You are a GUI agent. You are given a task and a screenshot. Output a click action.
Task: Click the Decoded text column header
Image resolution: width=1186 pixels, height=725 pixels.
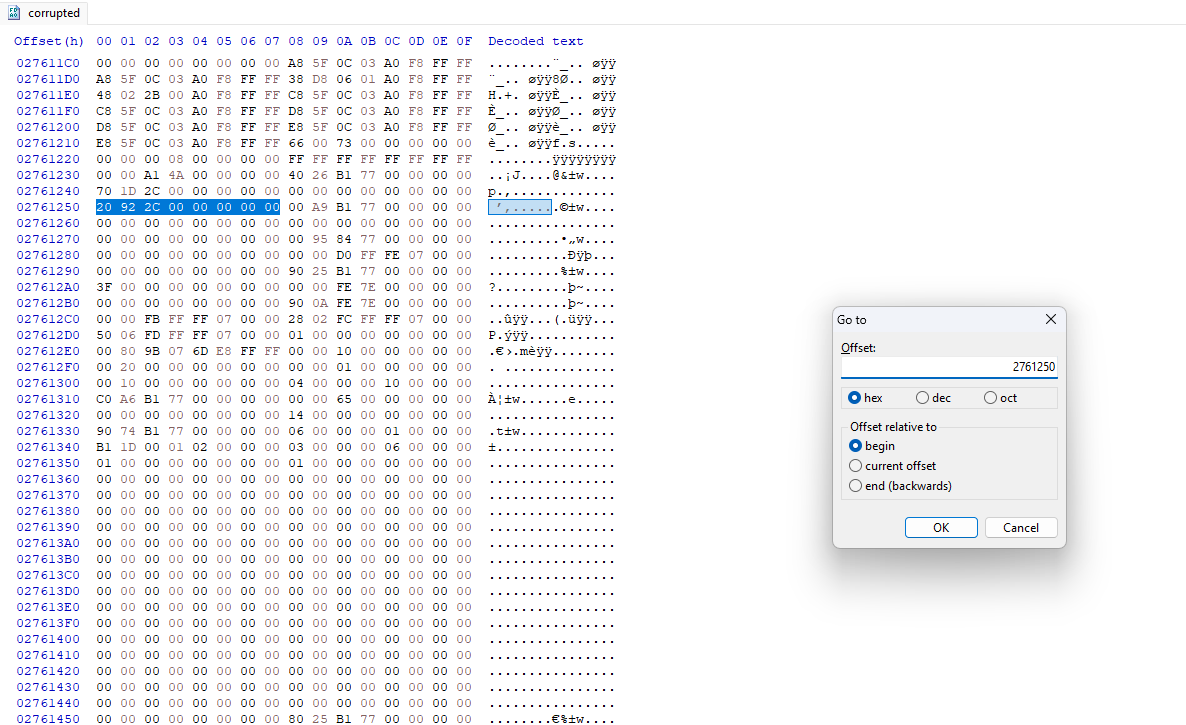[x=535, y=41]
